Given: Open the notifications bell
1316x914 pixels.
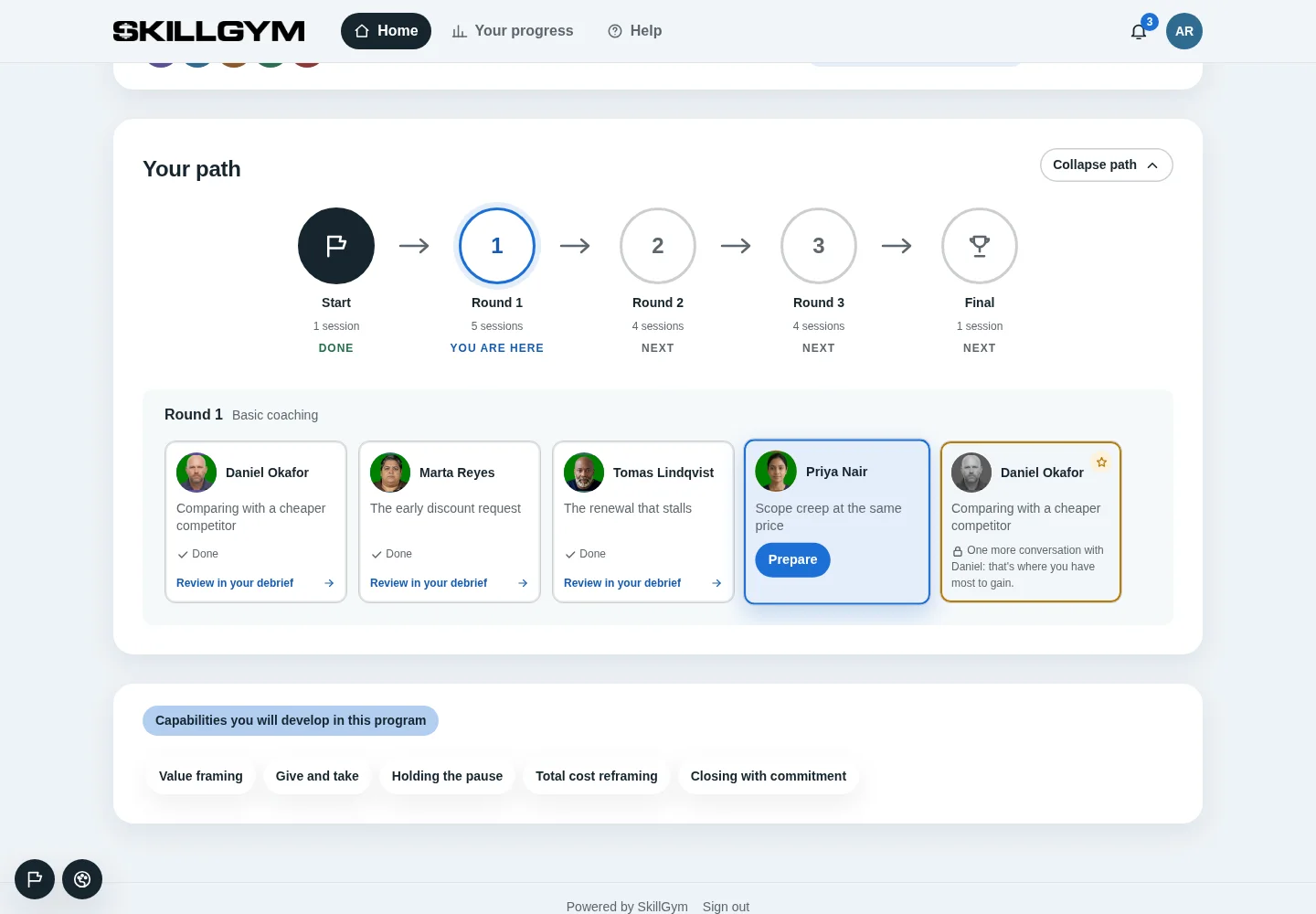Looking at the screenshot, I should [1139, 31].
